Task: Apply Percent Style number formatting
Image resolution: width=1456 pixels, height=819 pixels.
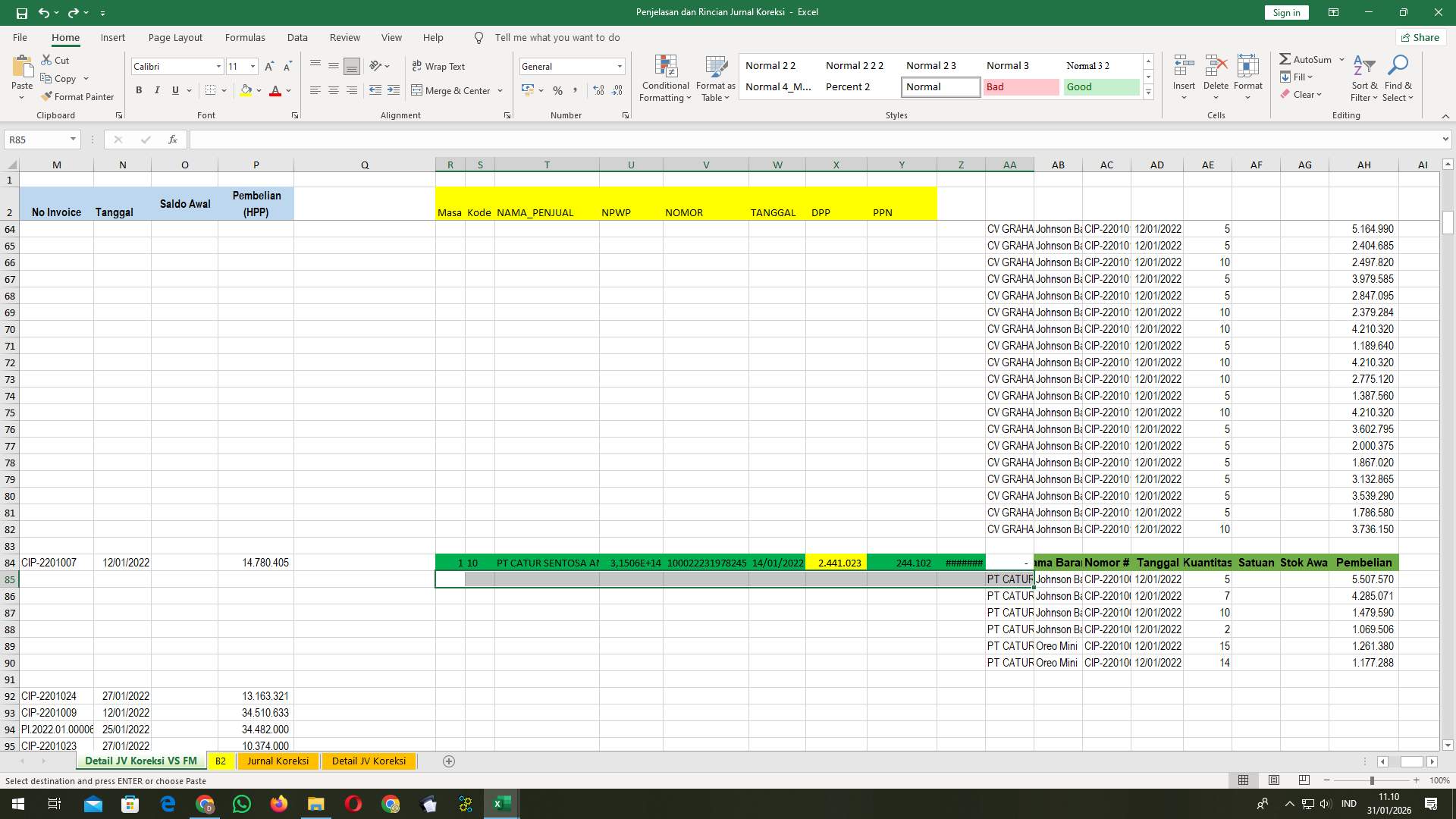Action: pos(558,90)
